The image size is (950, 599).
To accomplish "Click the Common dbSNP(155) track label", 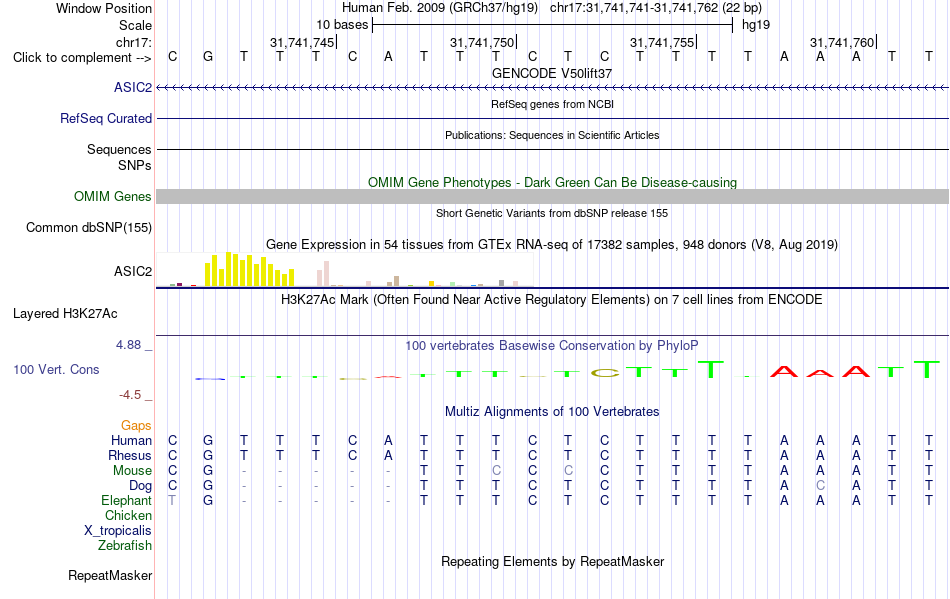I will point(89,228).
